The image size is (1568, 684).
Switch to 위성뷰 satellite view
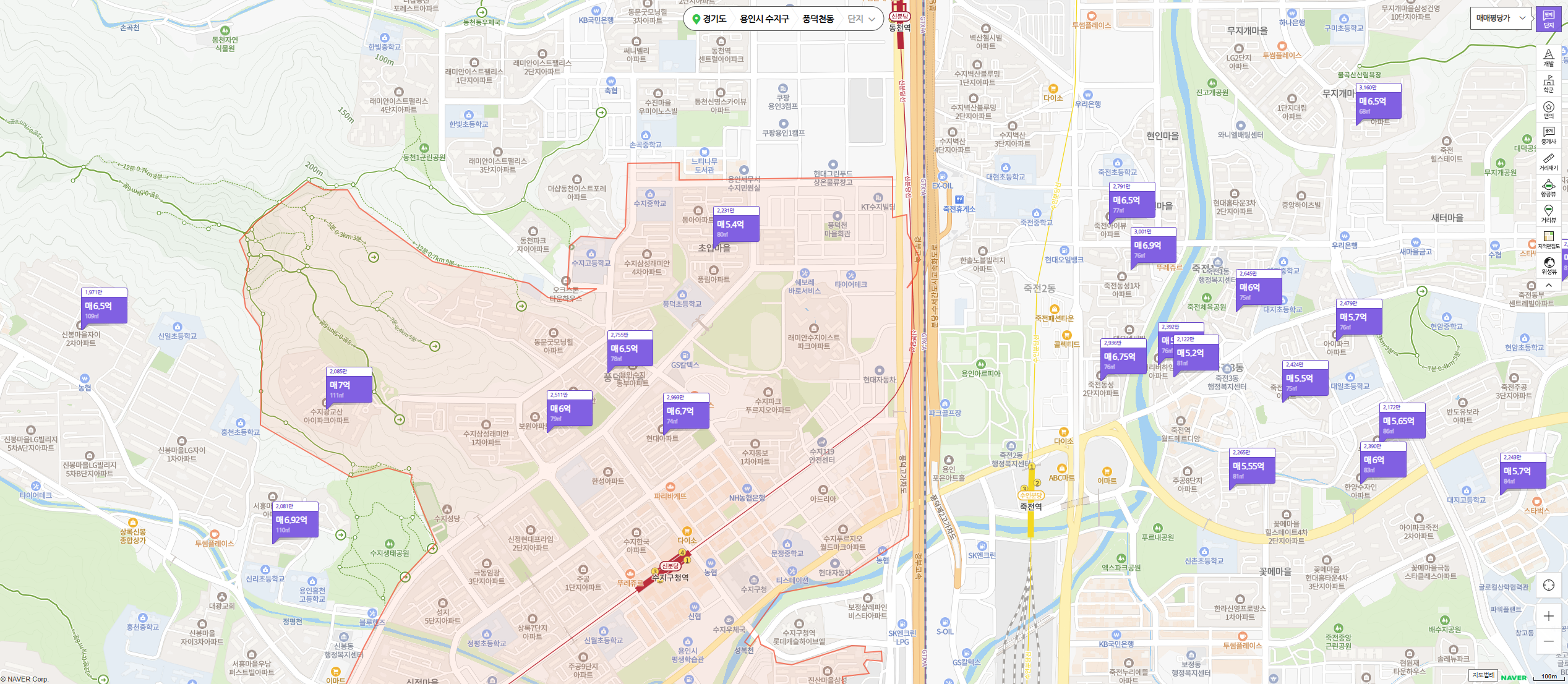(x=1548, y=266)
